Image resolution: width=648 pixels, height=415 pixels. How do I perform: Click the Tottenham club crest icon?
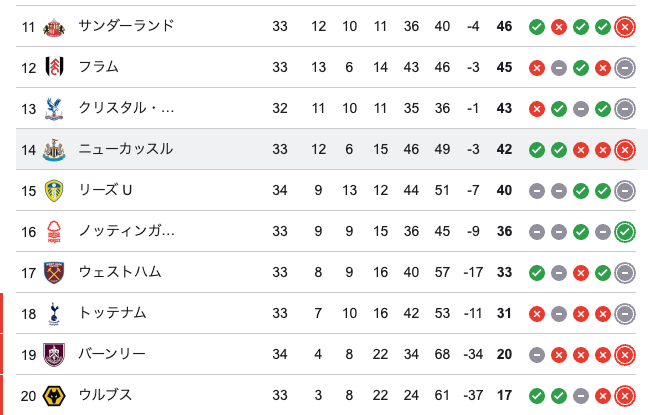54,314
